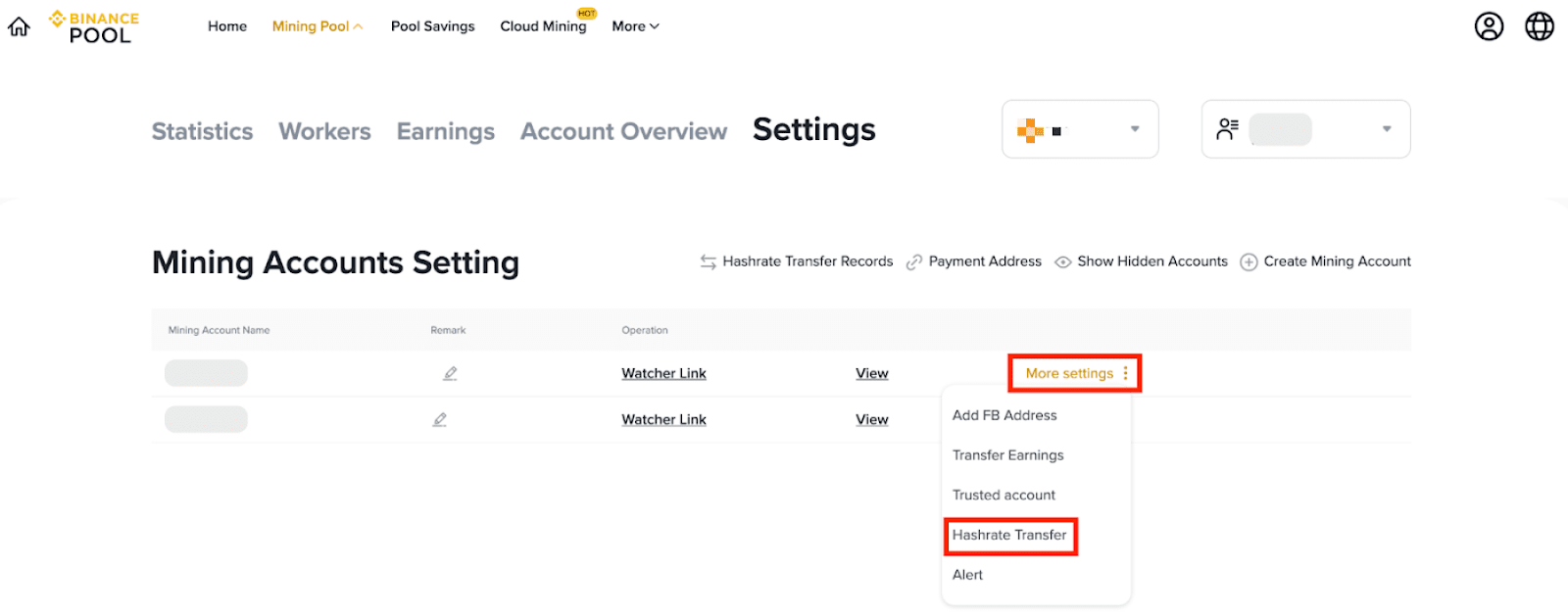Click second row's remark edit pencil icon
This screenshot has width=1568, height=616.
[x=440, y=419]
